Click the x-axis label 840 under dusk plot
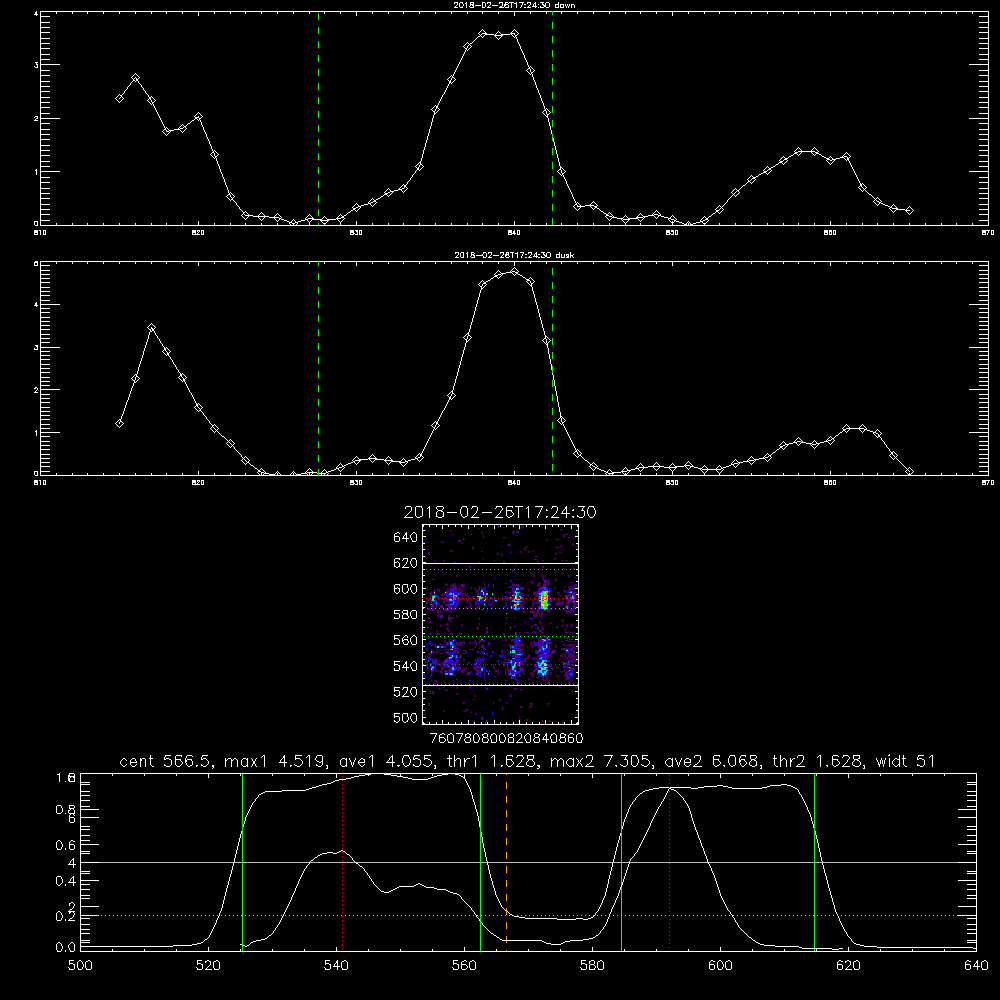 (514, 483)
